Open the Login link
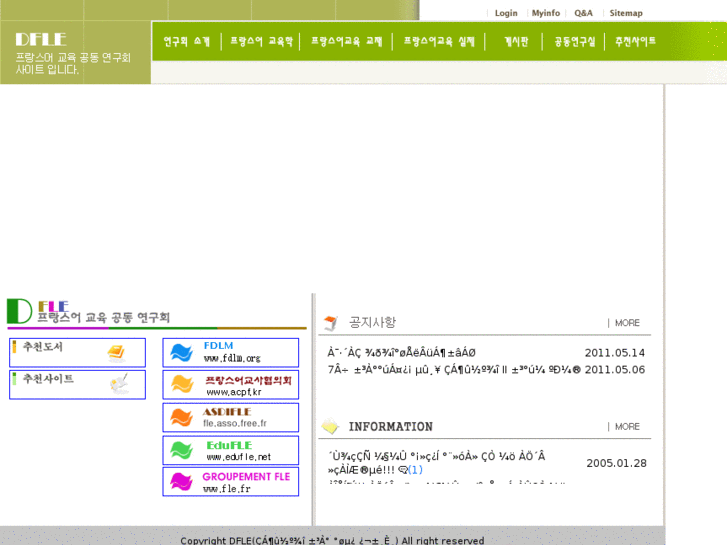727x545 pixels. coord(506,13)
